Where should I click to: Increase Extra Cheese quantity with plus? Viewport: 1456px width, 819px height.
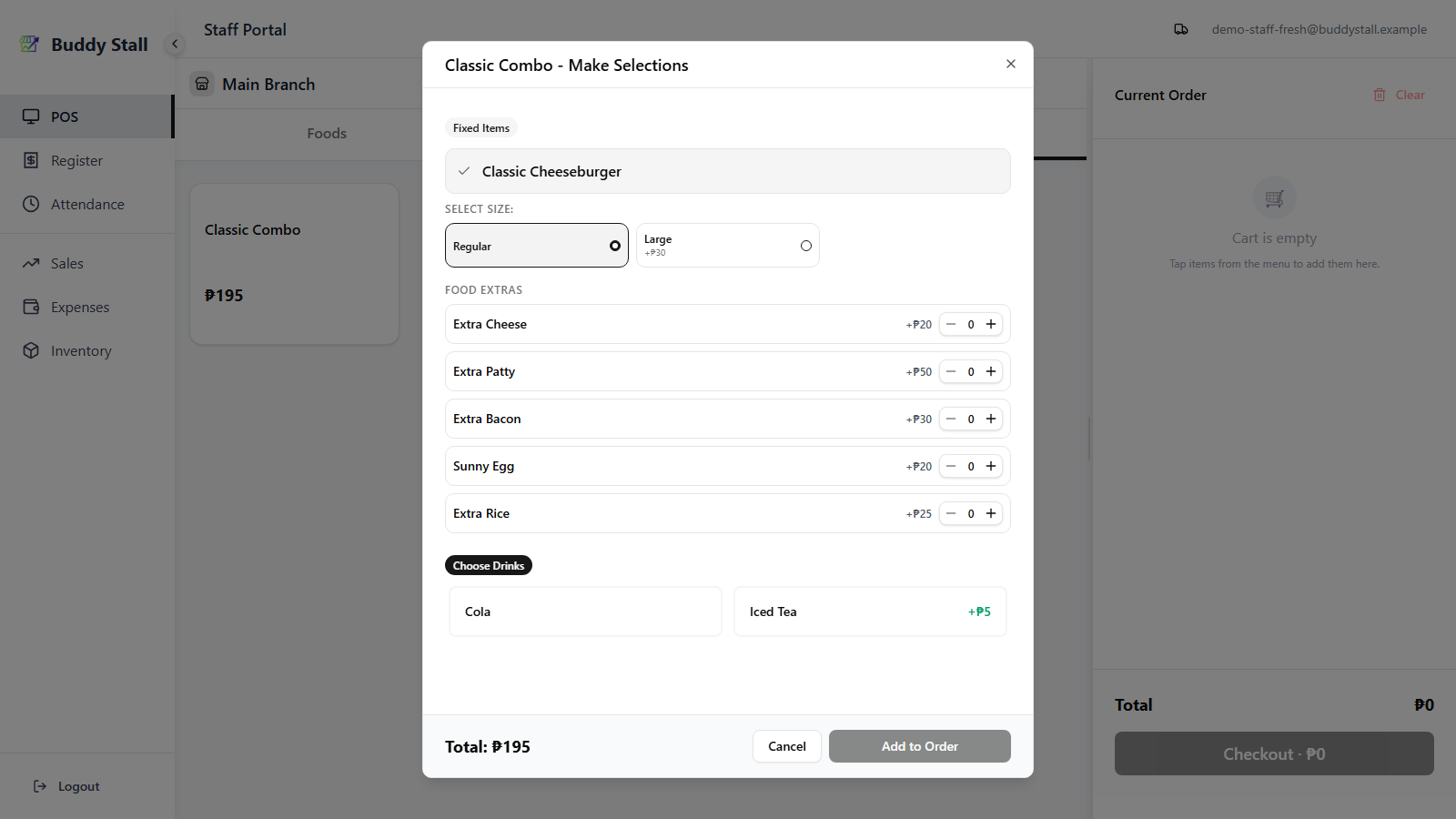(x=991, y=324)
